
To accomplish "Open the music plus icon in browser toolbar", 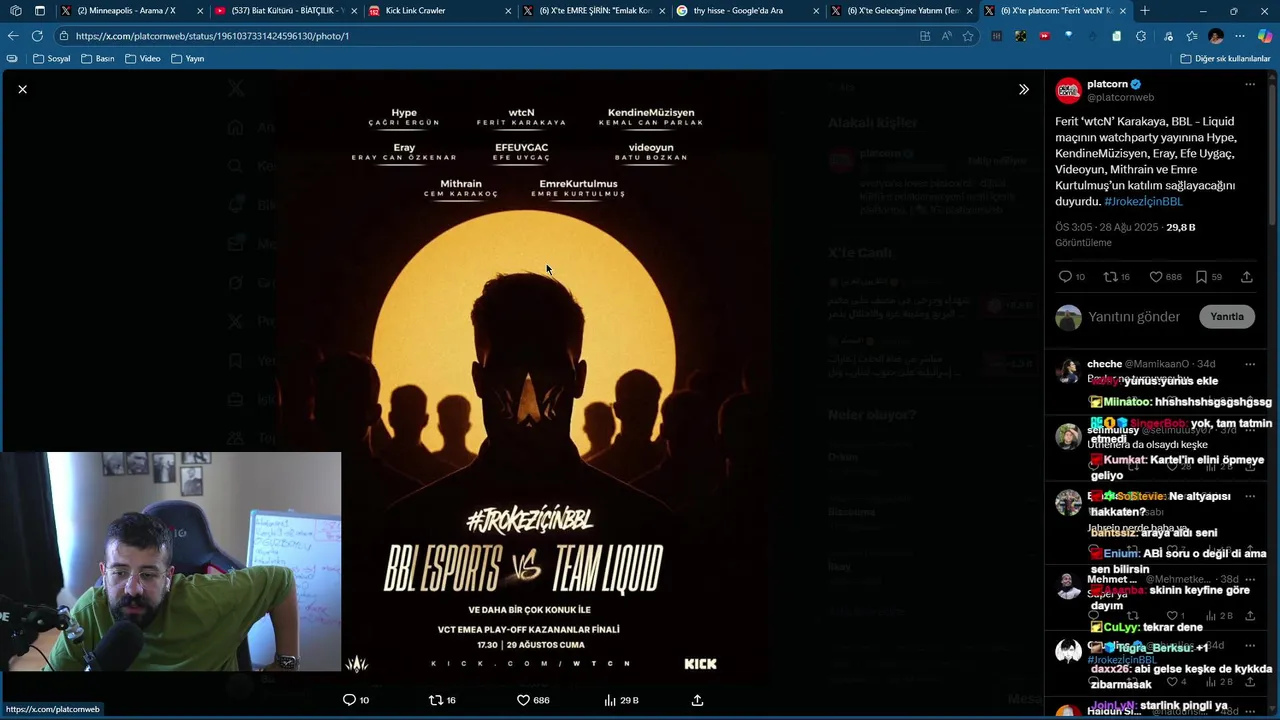I will click(x=1166, y=36).
